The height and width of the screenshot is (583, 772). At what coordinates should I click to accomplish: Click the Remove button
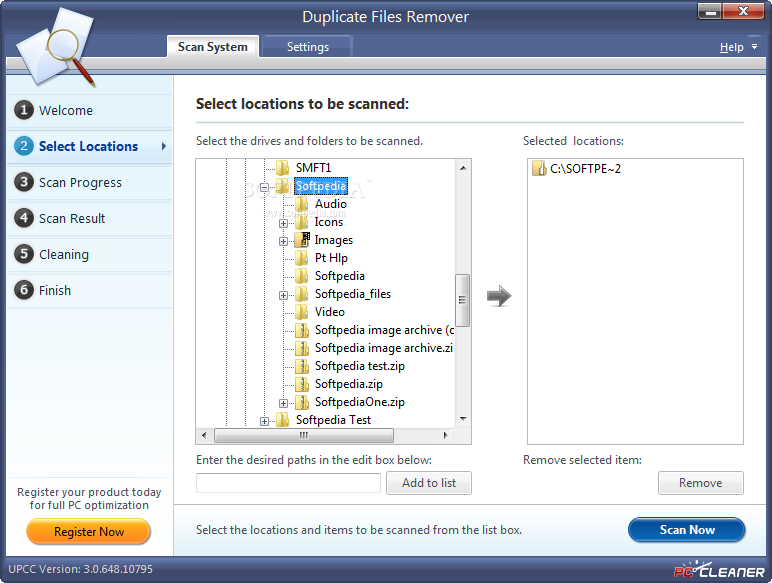click(x=701, y=483)
